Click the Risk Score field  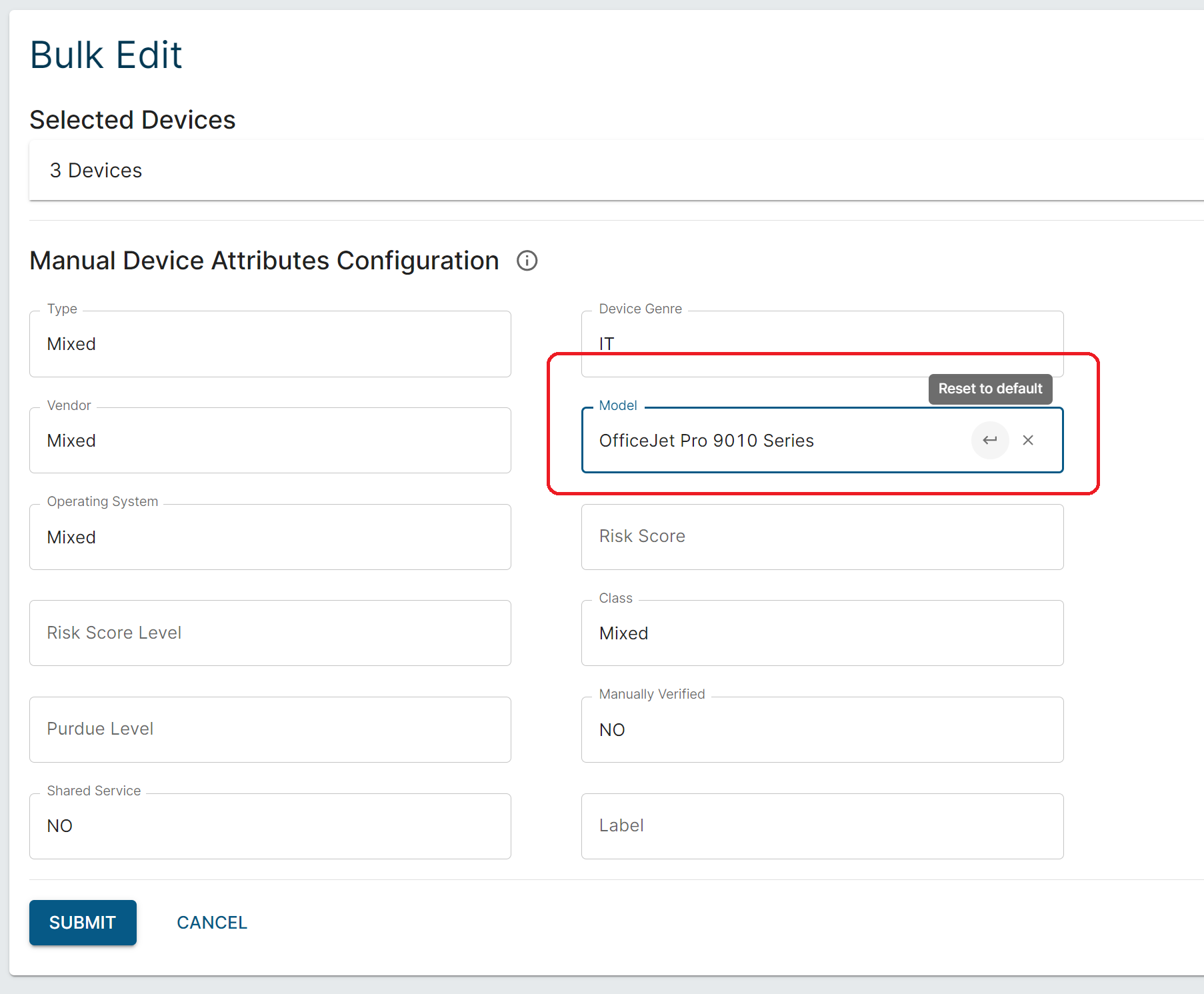(x=821, y=537)
